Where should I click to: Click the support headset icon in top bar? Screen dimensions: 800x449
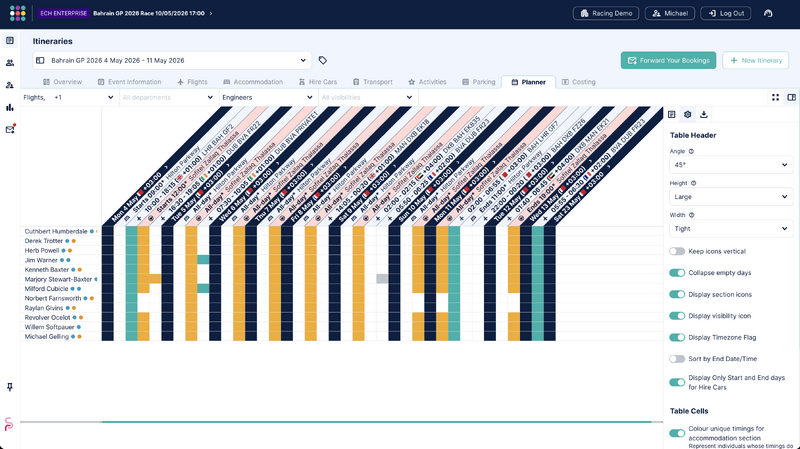pyautogui.click(x=768, y=13)
